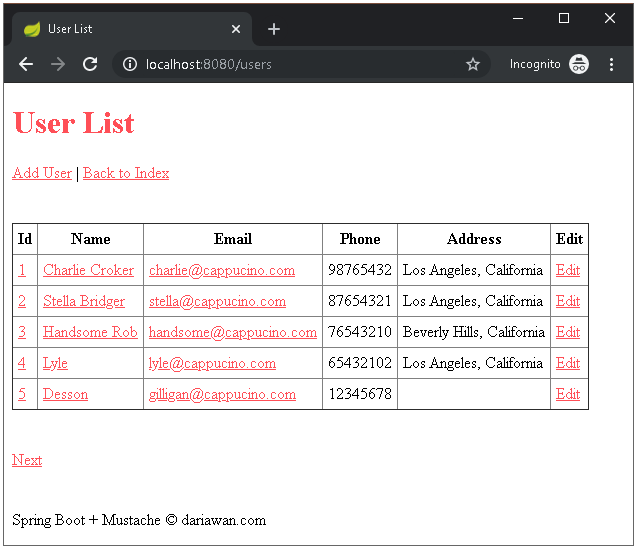Click the Edit column header
This screenshot has height=549, width=638.
pos(569,239)
